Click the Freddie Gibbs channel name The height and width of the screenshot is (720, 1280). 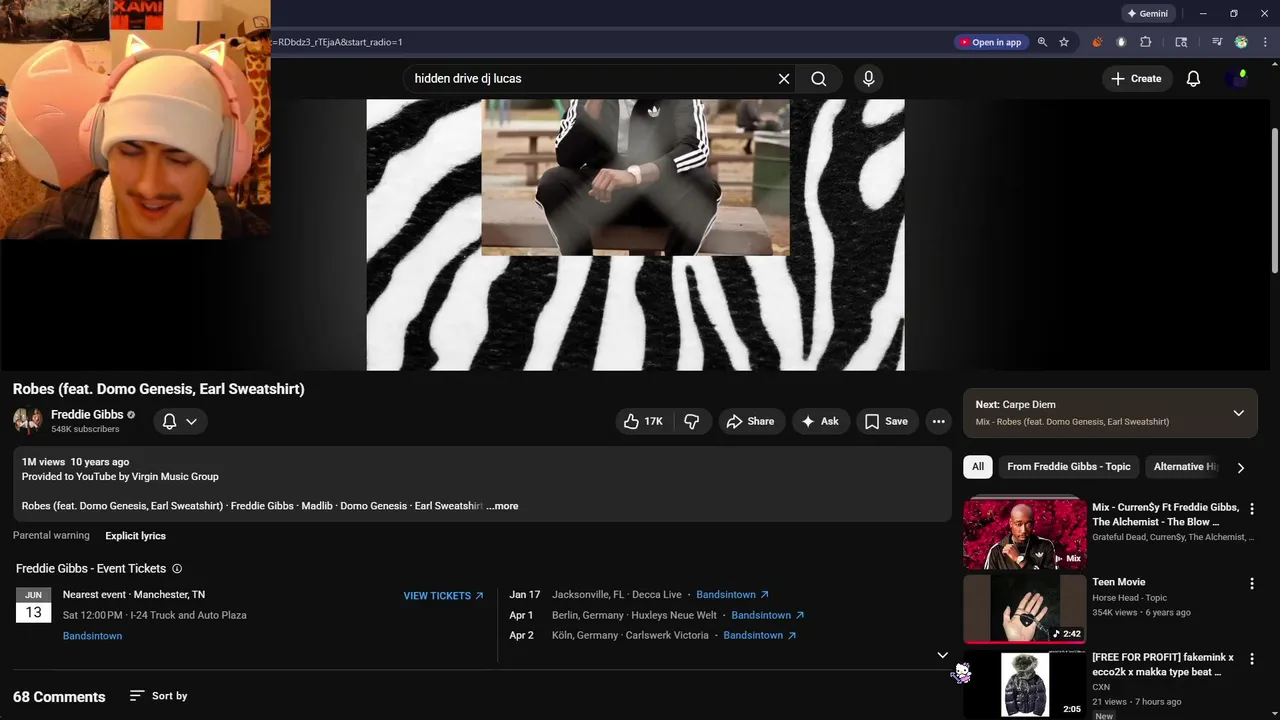(87, 415)
